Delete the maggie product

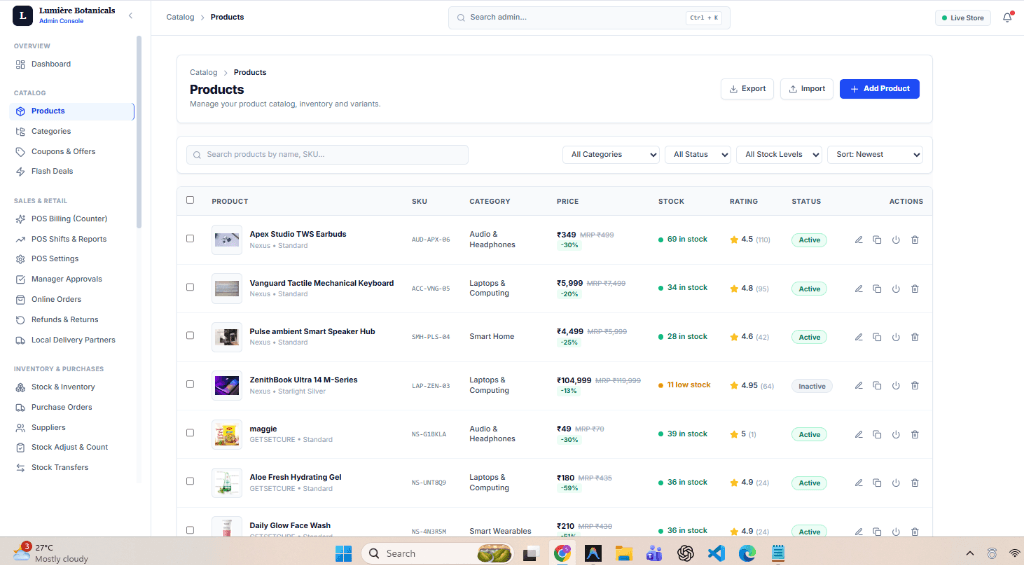[915, 434]
